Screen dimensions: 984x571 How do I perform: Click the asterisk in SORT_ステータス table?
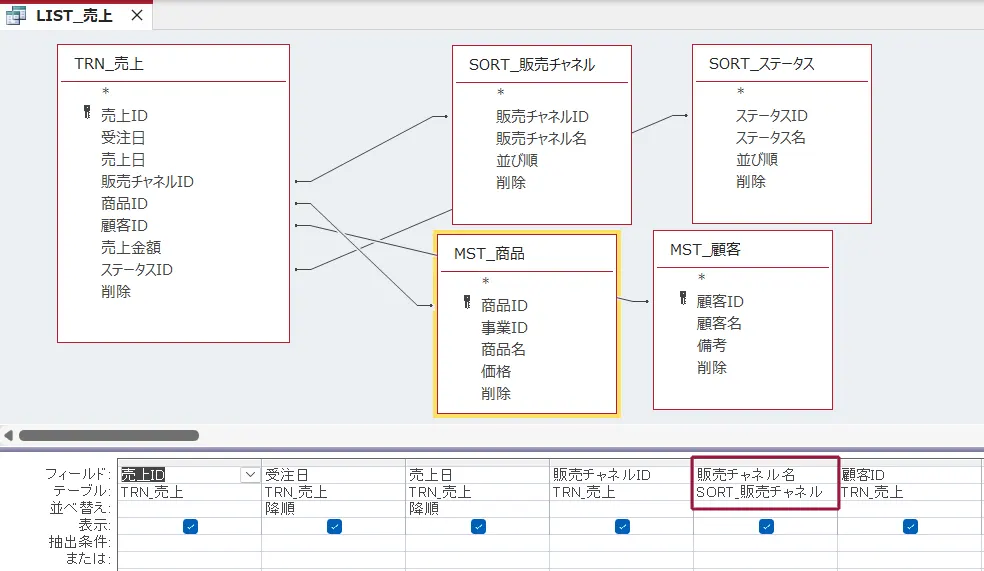tap(741, 93)
